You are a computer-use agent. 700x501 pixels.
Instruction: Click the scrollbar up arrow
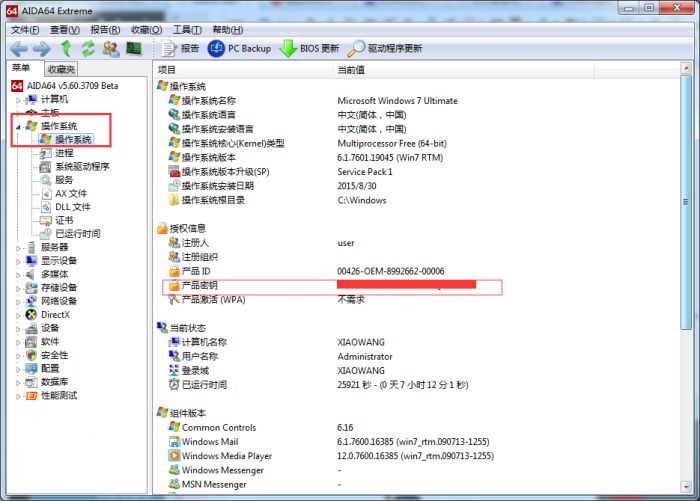coord(686,68)
